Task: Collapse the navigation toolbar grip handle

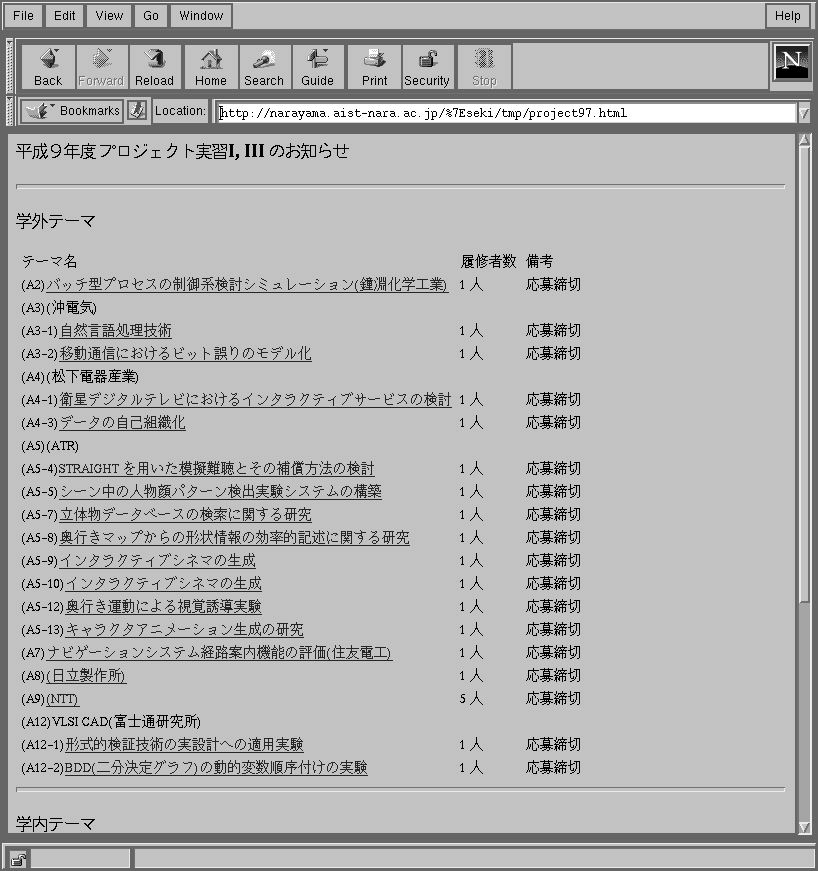Action: (x=10, y=66)
